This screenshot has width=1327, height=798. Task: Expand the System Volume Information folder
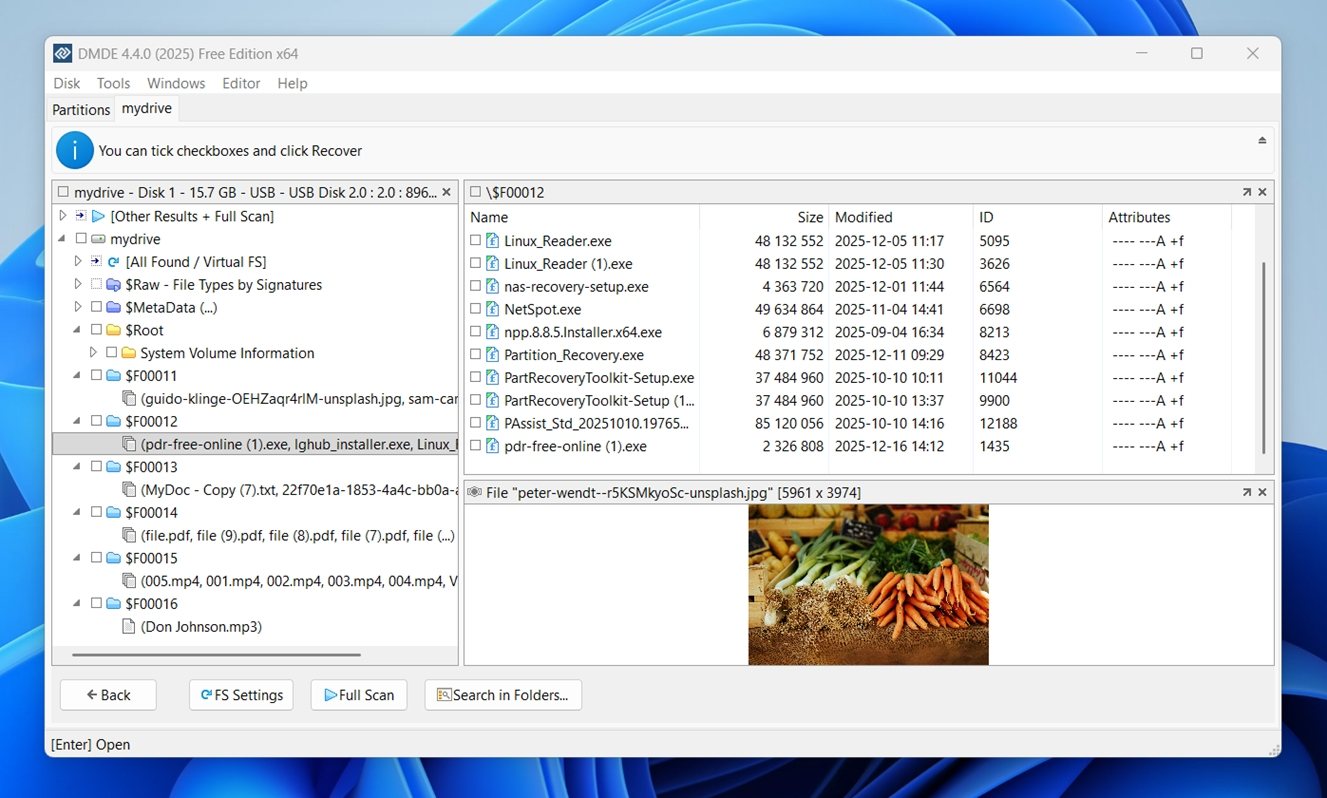click(93, 353)
